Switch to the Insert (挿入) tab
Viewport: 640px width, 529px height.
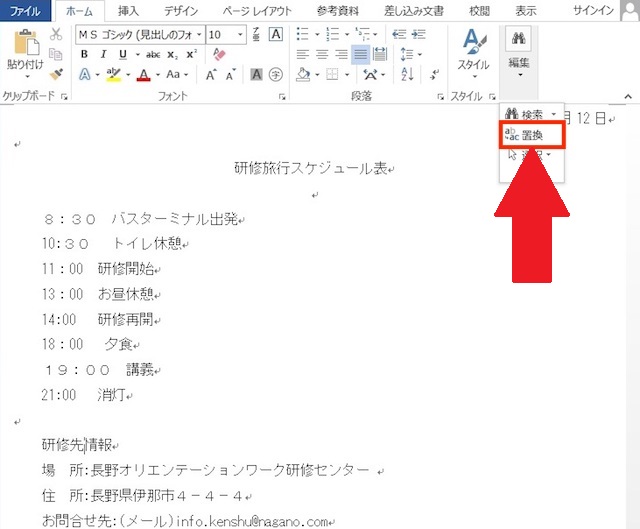(x=128, y=11)
